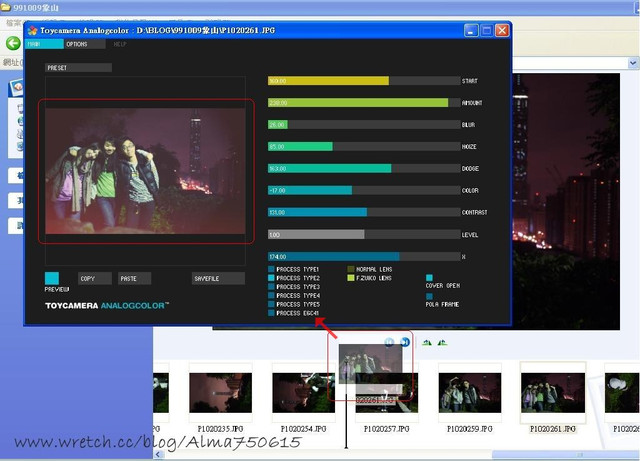This screenshot has width=640, height=461.
Task: Select PROCESS E6C41 option
Action: point(294,313)
